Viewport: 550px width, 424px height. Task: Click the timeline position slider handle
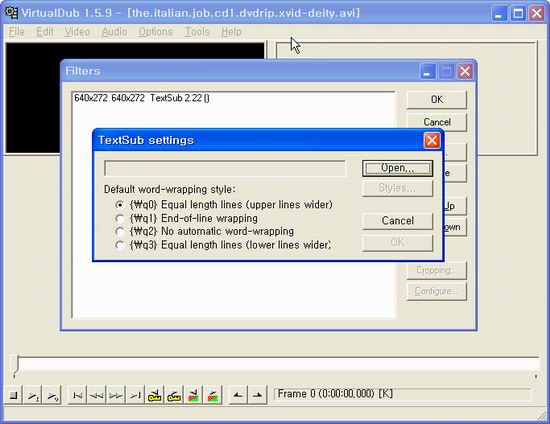tap(15, 365)
